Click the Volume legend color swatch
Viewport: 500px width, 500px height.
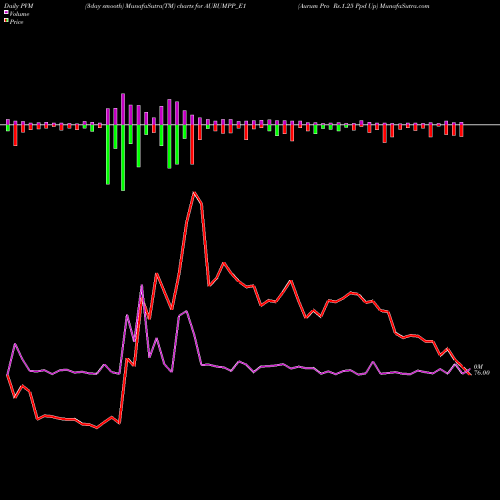[x=6, y=12]
